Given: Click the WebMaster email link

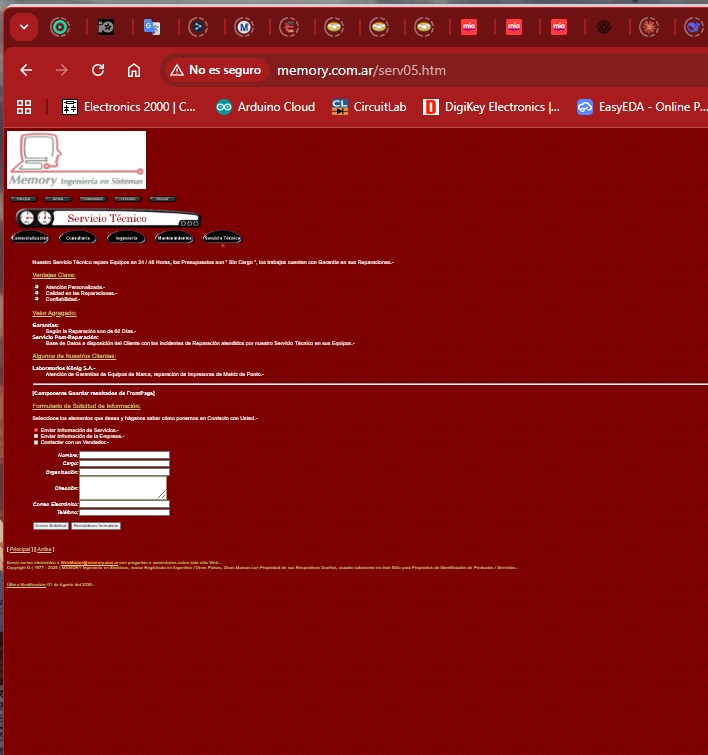Looking at the screenshot, I should coord(89,562).
